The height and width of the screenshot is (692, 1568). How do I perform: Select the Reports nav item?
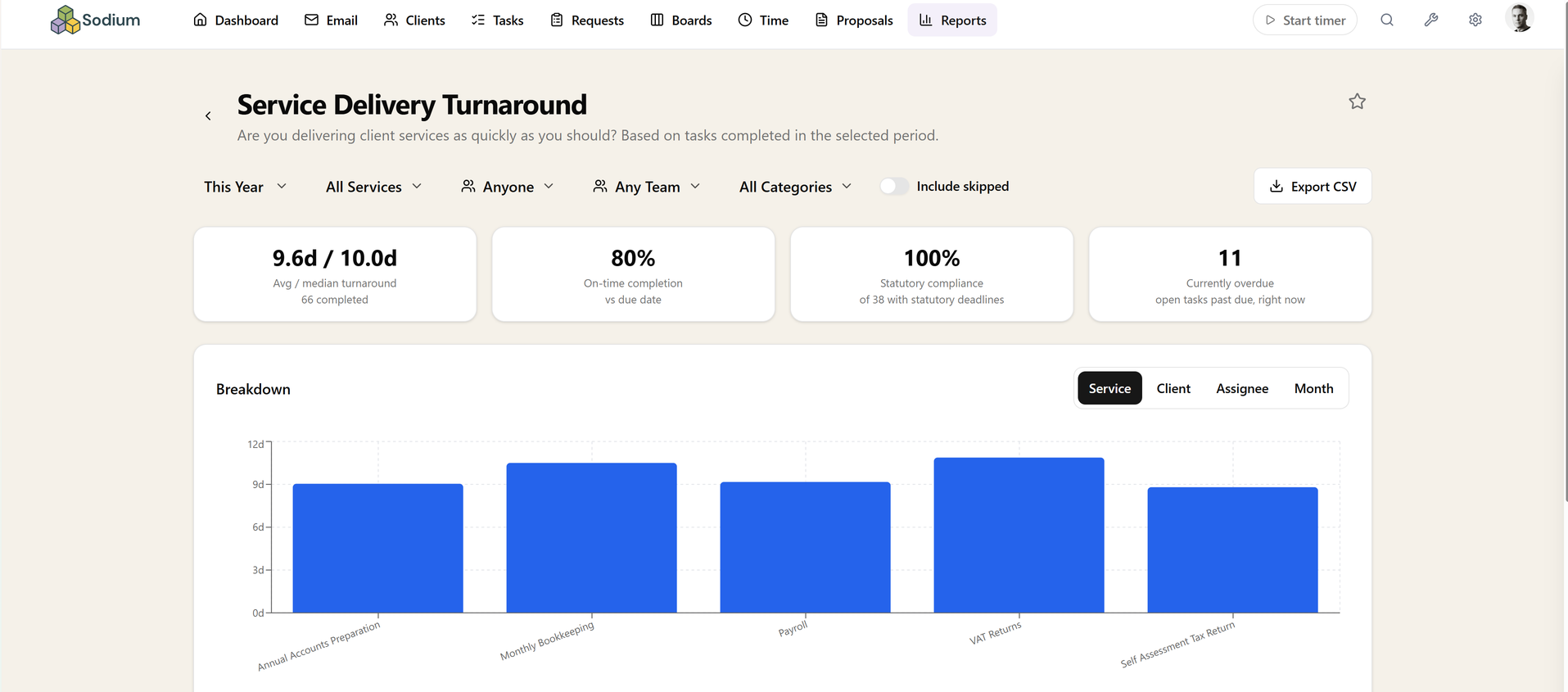click(952, 20)
